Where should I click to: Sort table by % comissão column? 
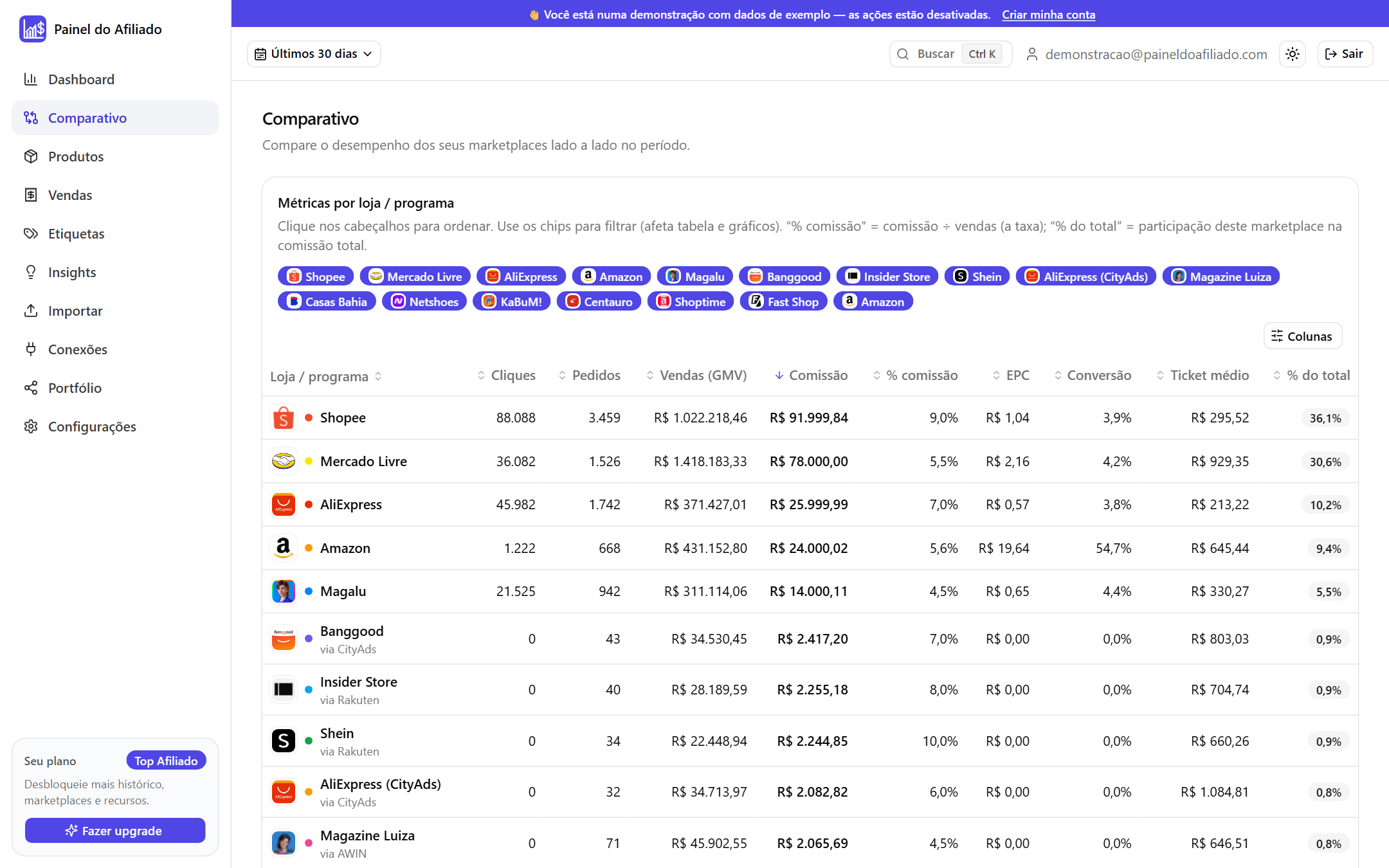pos(915,375)
